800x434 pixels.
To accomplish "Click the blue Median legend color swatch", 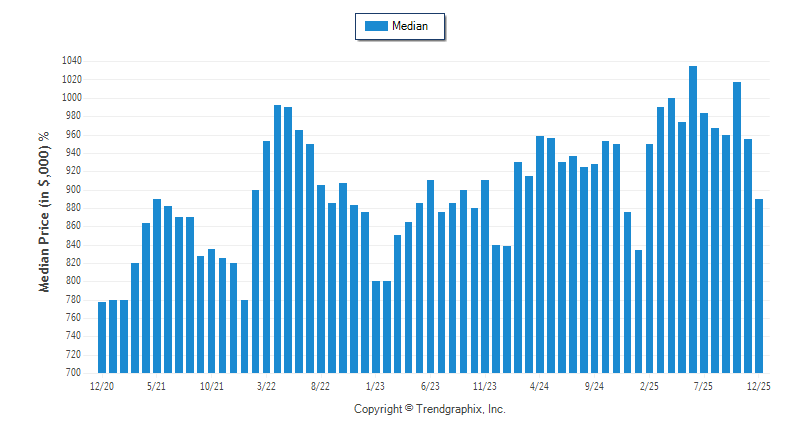I will coord(376,27).
